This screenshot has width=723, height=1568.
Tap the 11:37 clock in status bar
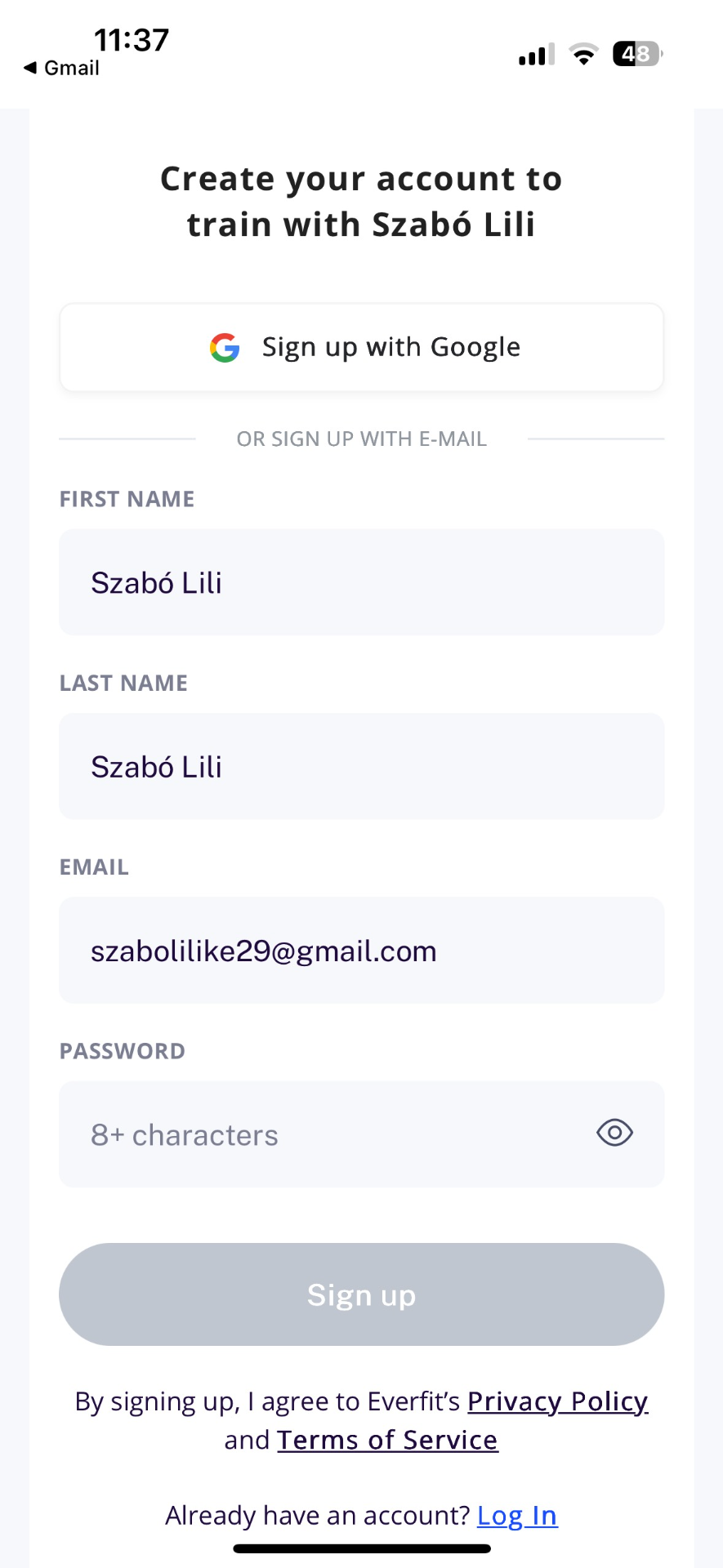point(132,39)
